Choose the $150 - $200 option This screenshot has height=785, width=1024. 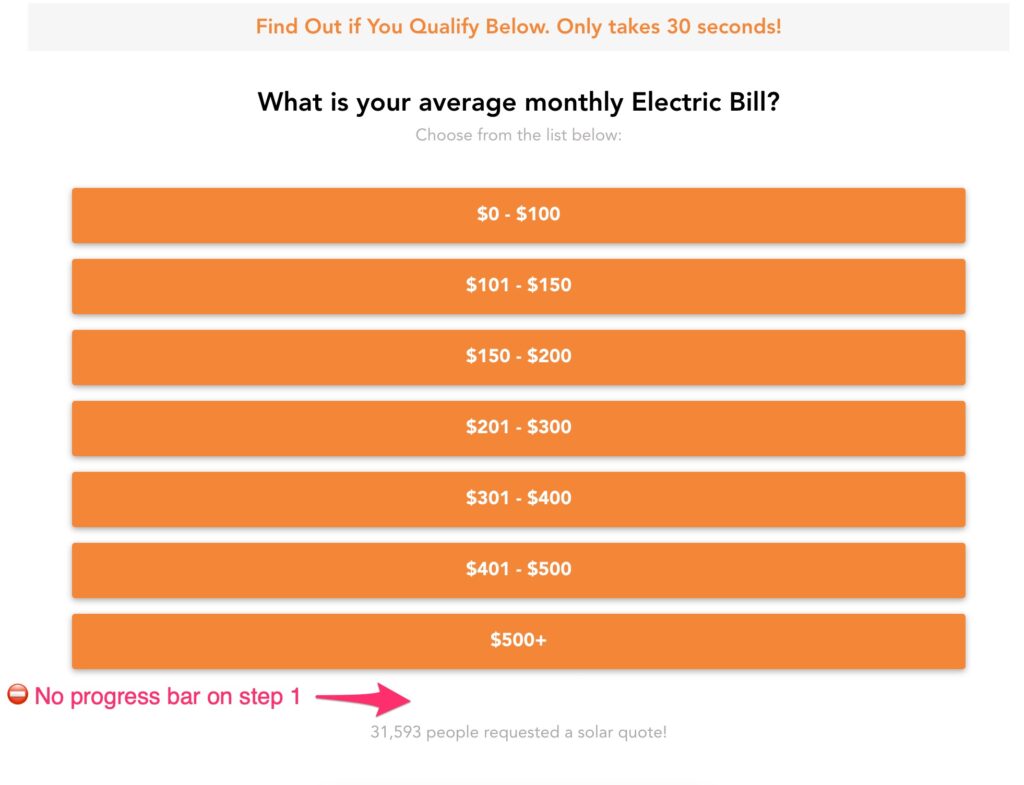(517, 357)
